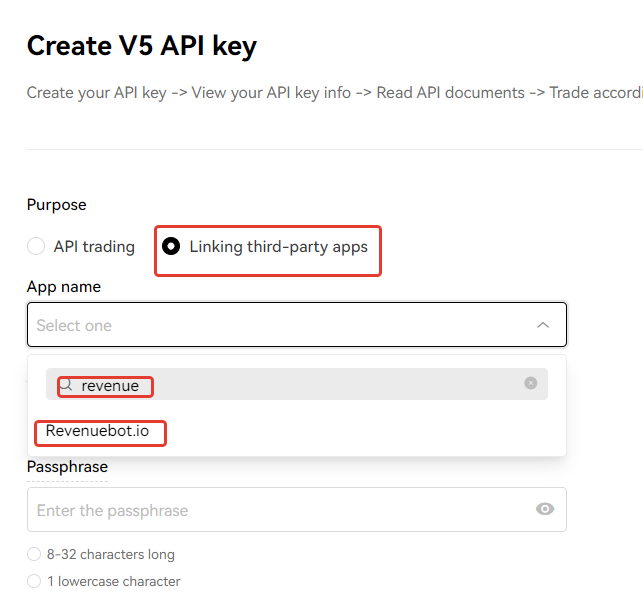The width and height of the screenshot is (643, 599).
Task: Click the magnifier search icon
Action: [66, 385]
